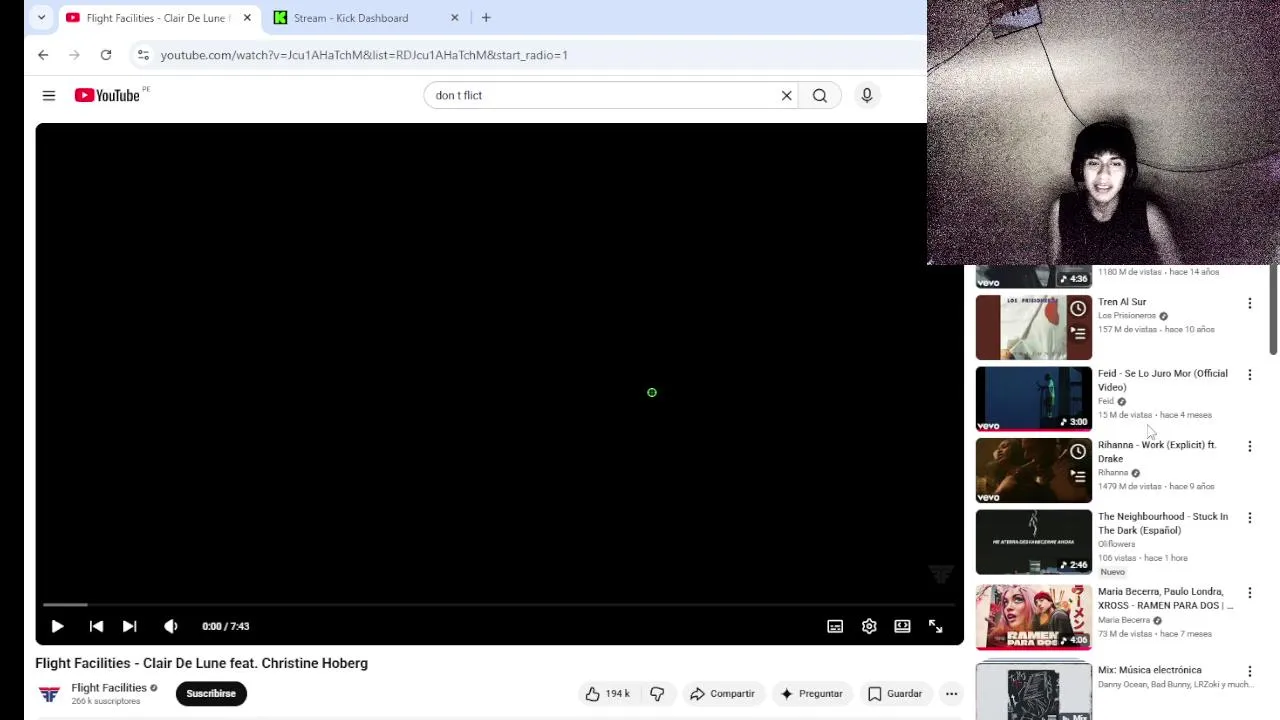Viewport: 1280px width, 720px height.
Task: Close the Kick Dashboard tab
Action: pyautogui.click(x=454, y=18)
